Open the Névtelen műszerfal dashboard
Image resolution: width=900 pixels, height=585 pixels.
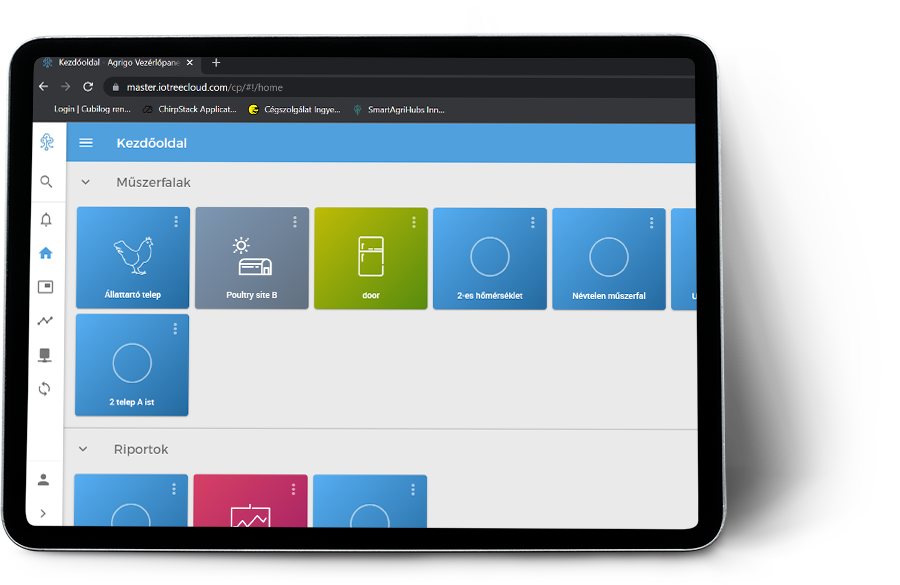[608, 259]
